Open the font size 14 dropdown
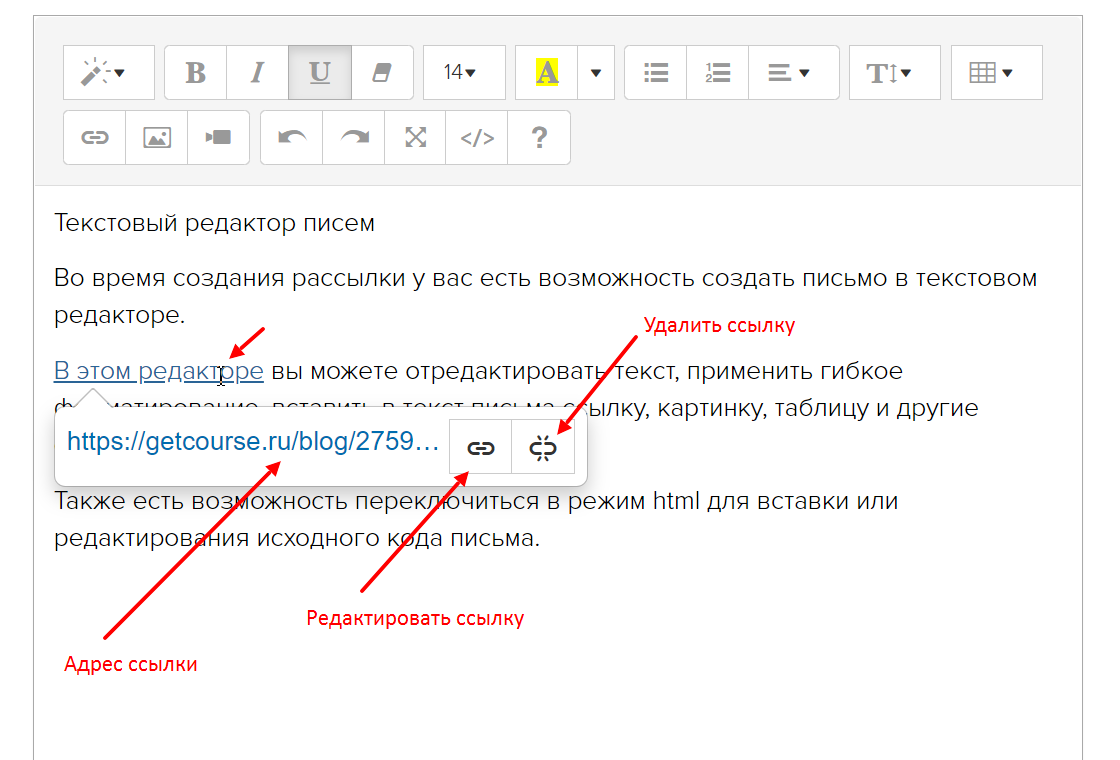The width and height of the screenshot is (1120, 760). (463, 73)
